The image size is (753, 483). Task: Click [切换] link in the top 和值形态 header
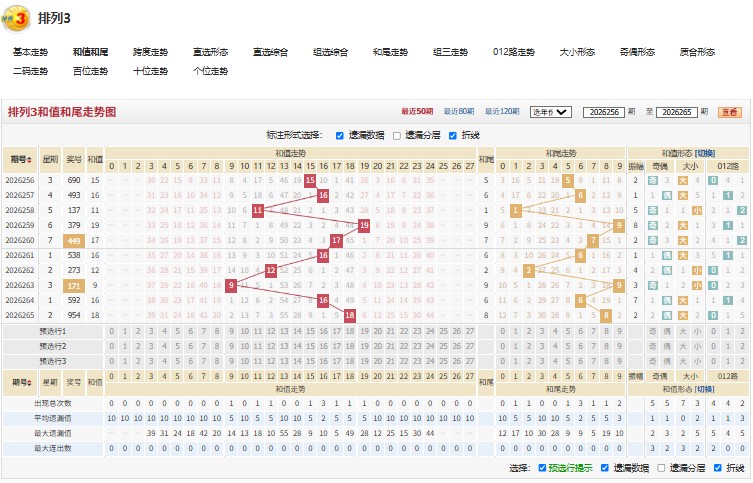pyautogui.click(x=705, y=153)
